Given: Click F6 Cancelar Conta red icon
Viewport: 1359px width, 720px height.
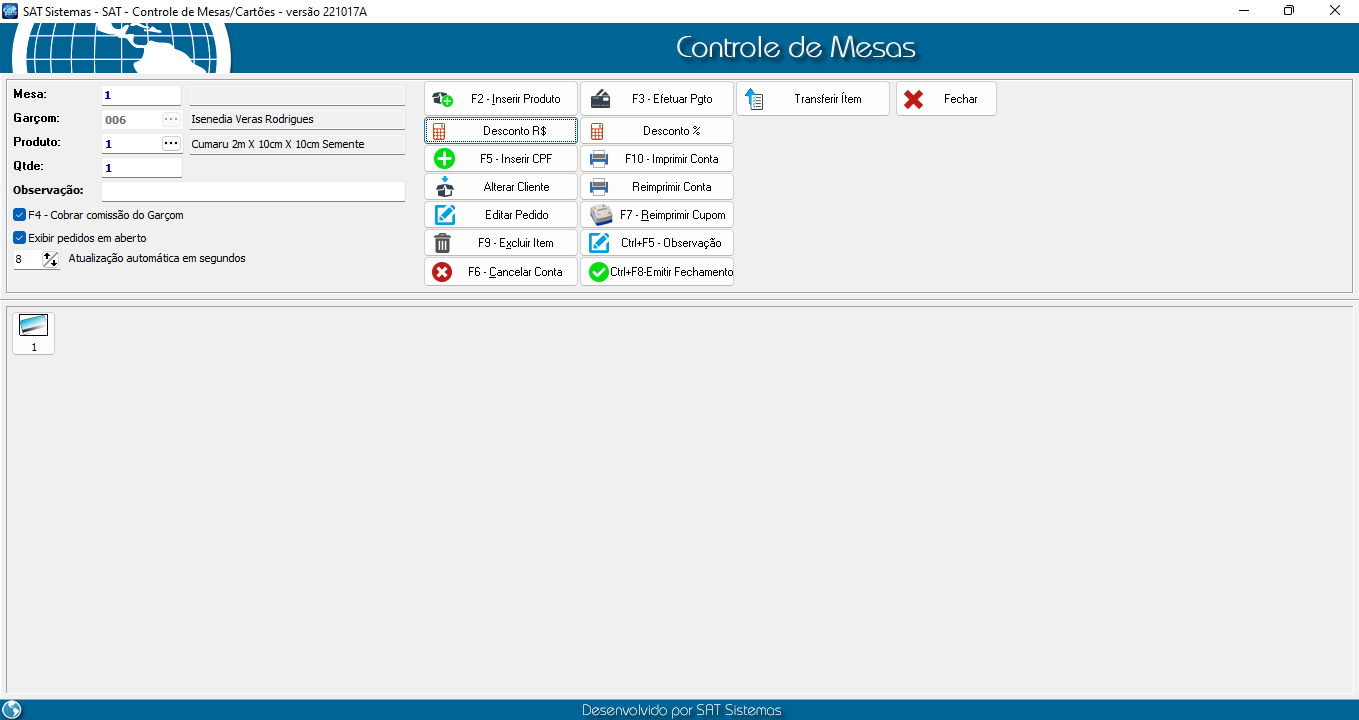Looking at the screenshot, I should pos(442,272).
